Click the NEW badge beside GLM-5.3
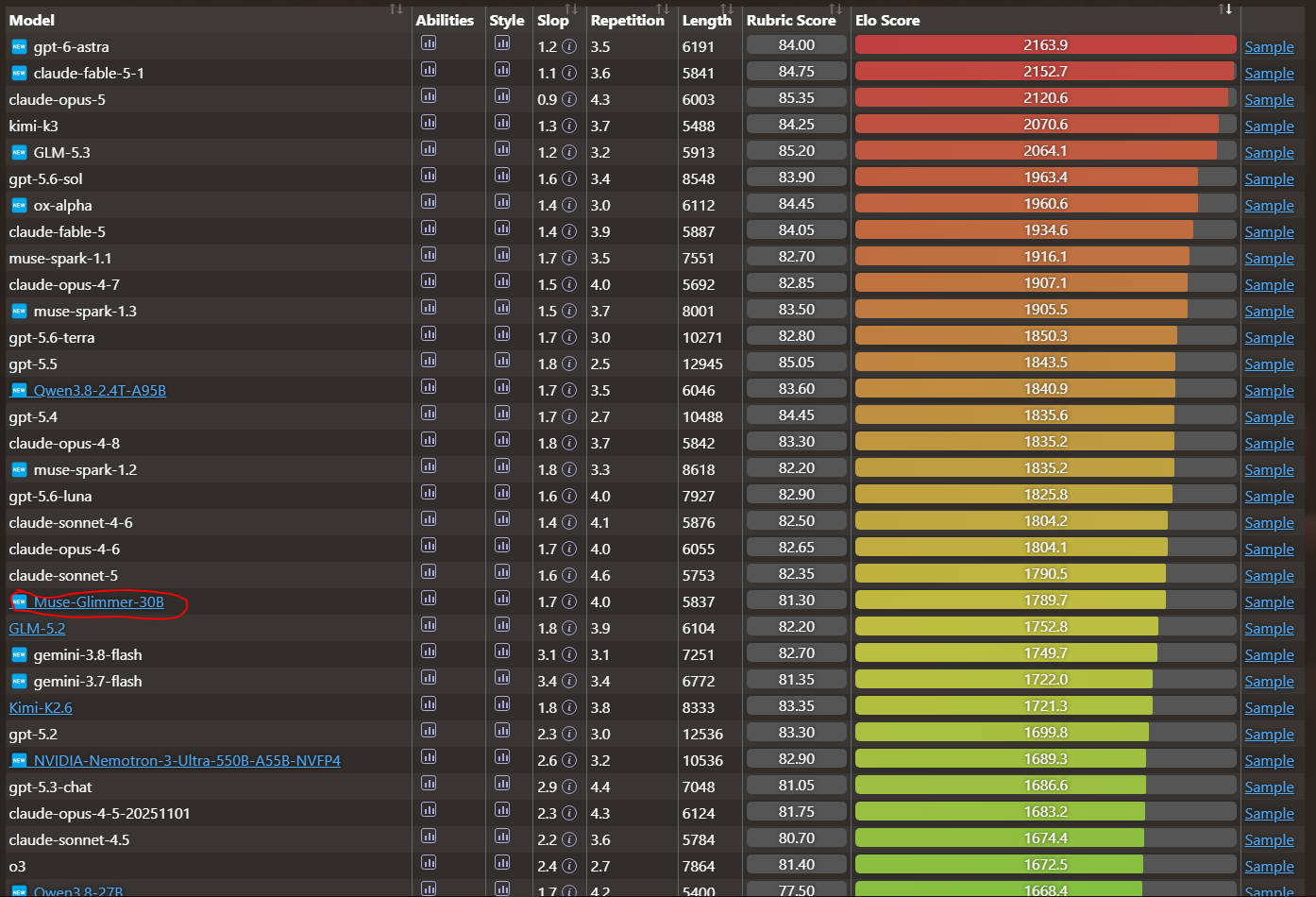This screenshot has width=1316, height=897. click(19, 152)
